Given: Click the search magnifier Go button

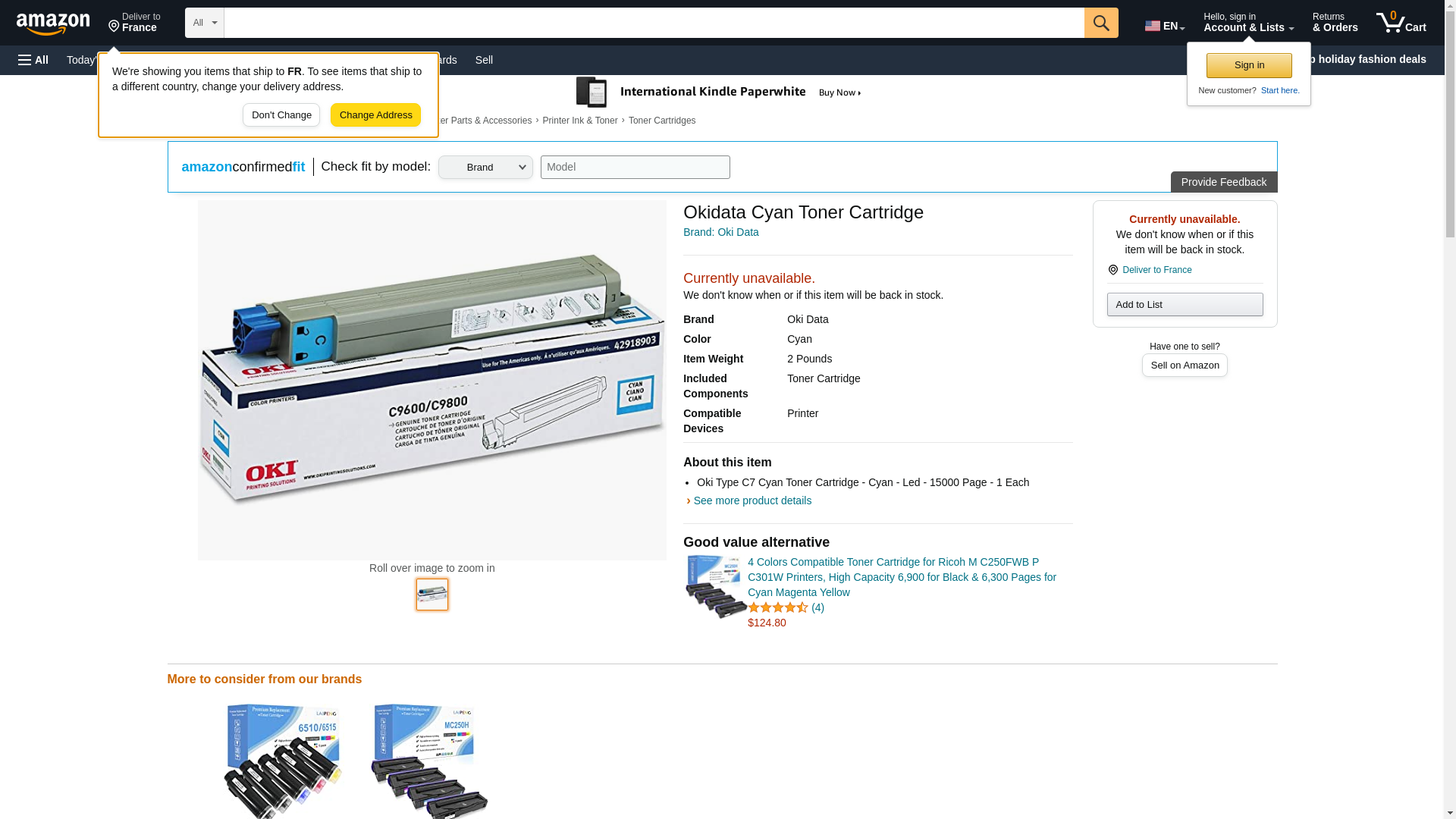Looking at the screenshot, I should pyautogui.click(x=1100, y=23).
